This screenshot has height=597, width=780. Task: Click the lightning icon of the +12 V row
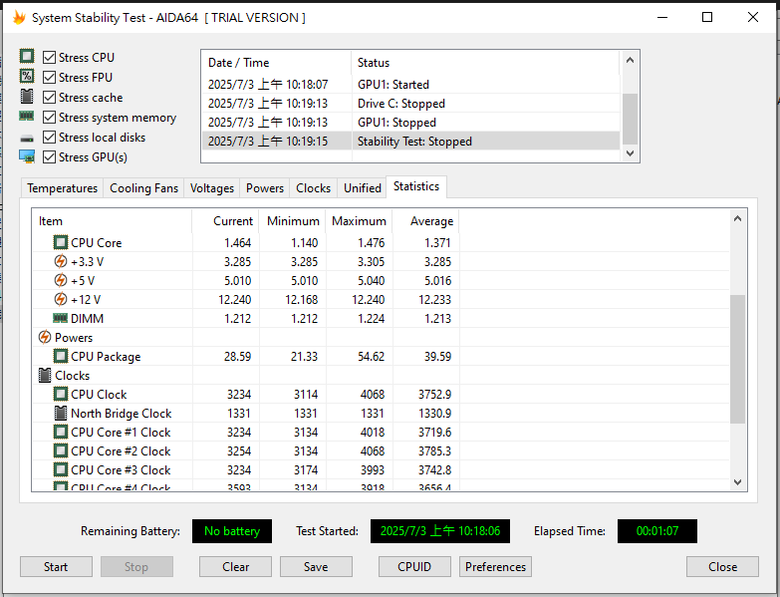pos(60,299)
